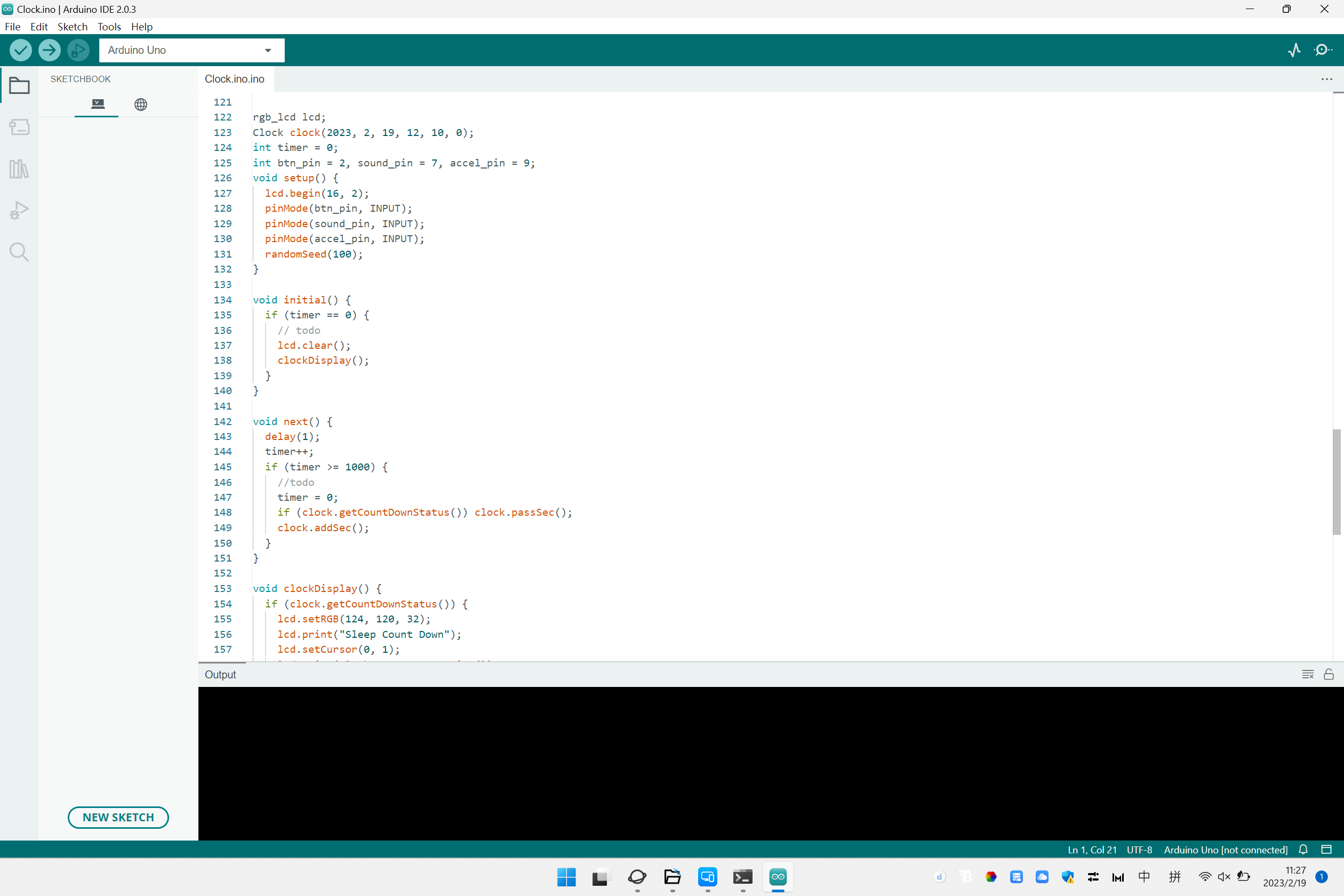The image size is (1344, 896).
Task: Start Debugging with the toolbar icon
Action: tap(78, 50)
